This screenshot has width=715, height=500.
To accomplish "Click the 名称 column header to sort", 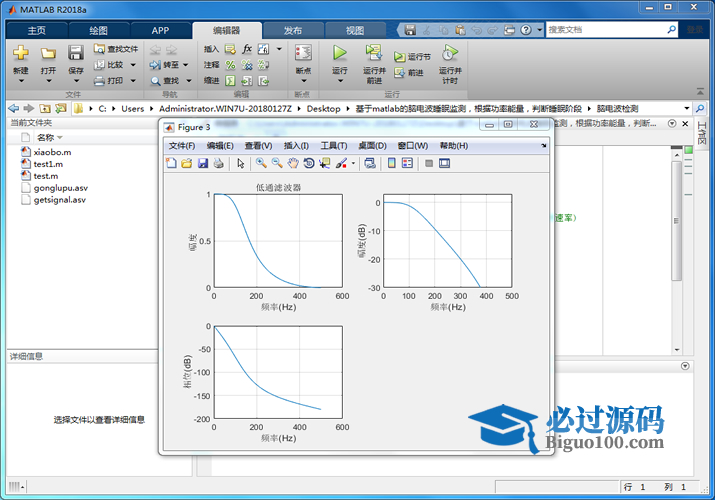I will [x=46, y=138].
